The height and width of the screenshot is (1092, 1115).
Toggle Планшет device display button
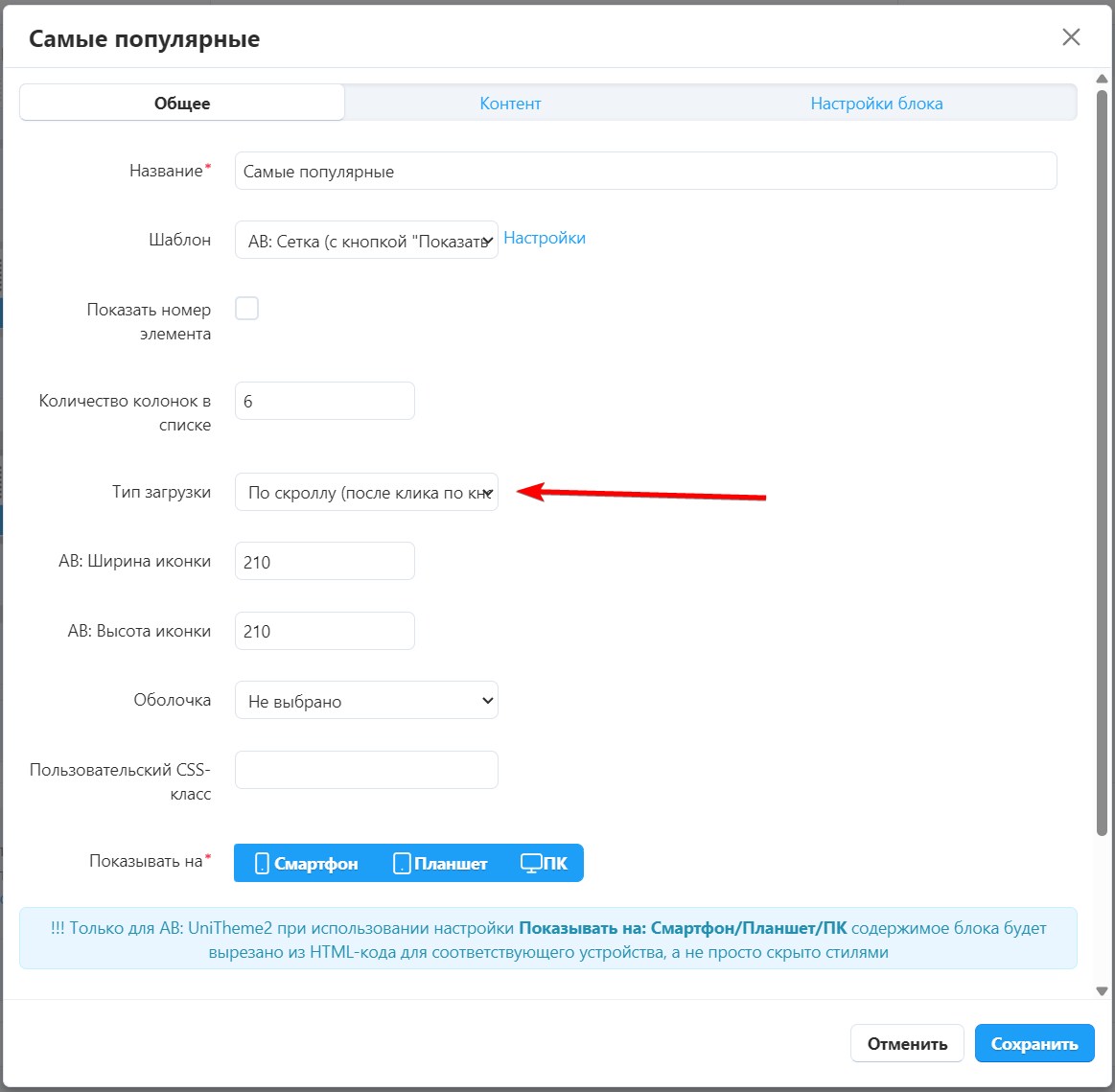coord(441,864)
